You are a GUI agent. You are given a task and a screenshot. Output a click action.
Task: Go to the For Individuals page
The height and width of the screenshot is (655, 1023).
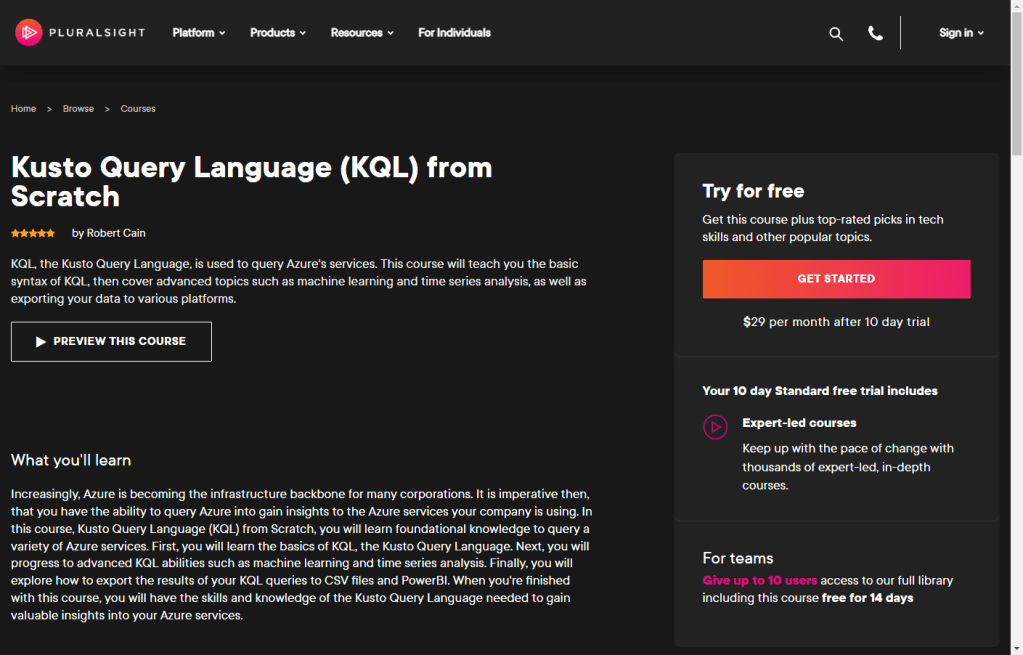coord(454,33)
